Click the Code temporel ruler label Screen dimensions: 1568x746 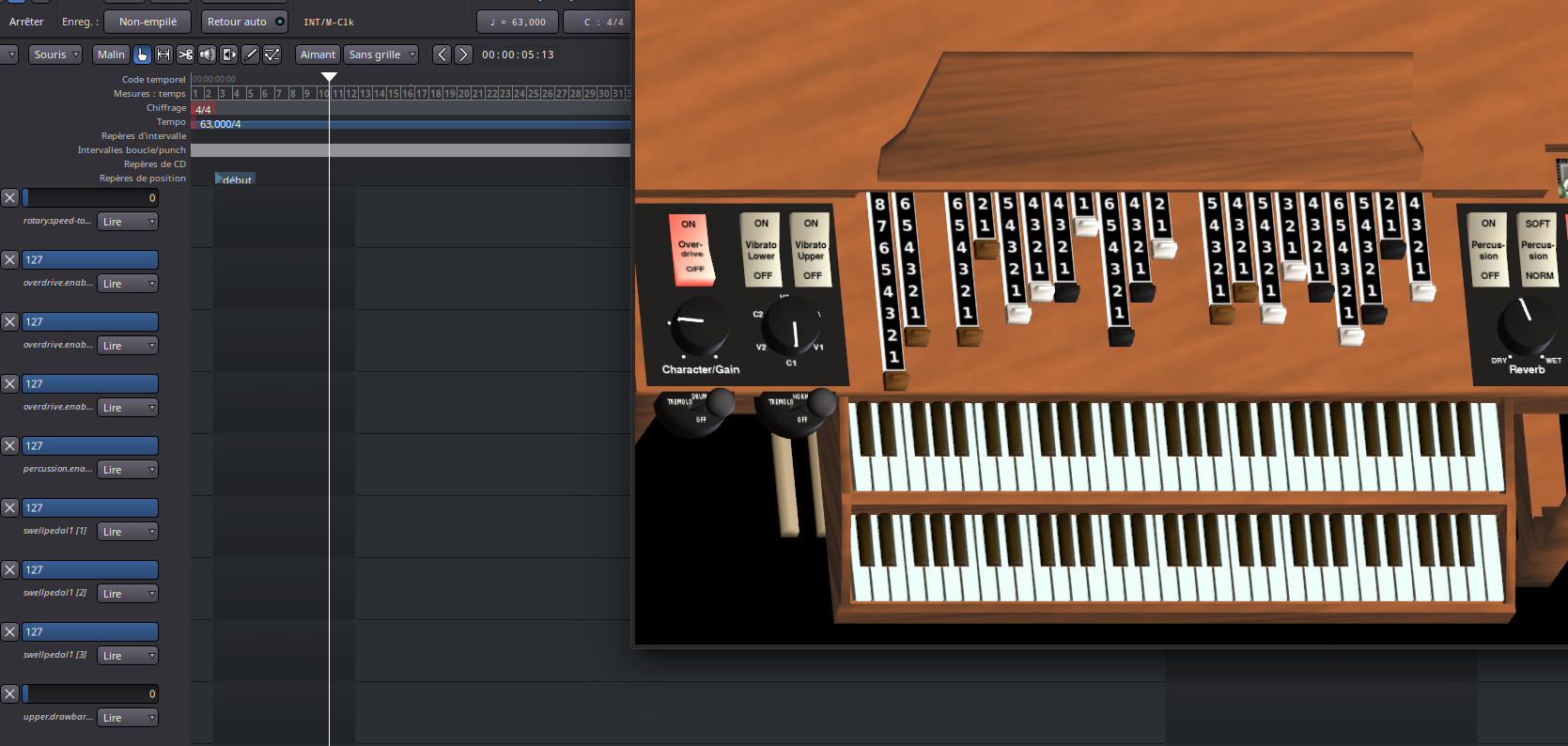point(154,80)
